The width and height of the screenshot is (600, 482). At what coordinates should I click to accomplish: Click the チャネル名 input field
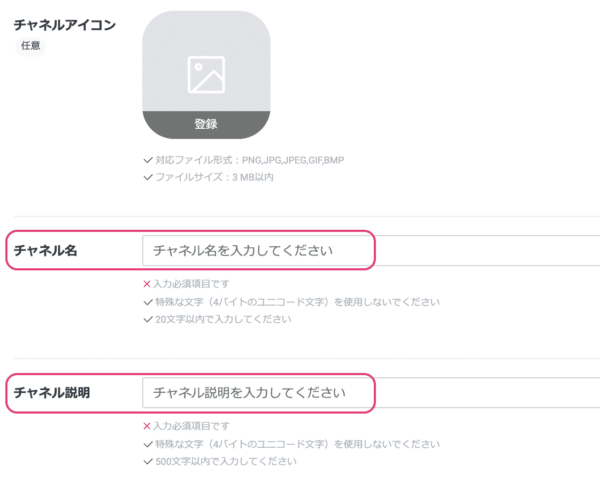pyautogui.click(x=371, y=251)
